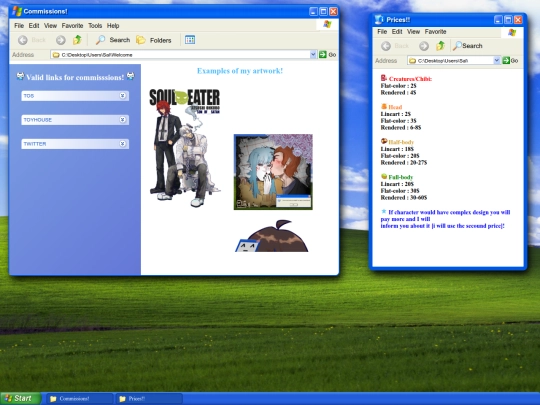Collapse the TWITTER panel chevron

(122, 144)
